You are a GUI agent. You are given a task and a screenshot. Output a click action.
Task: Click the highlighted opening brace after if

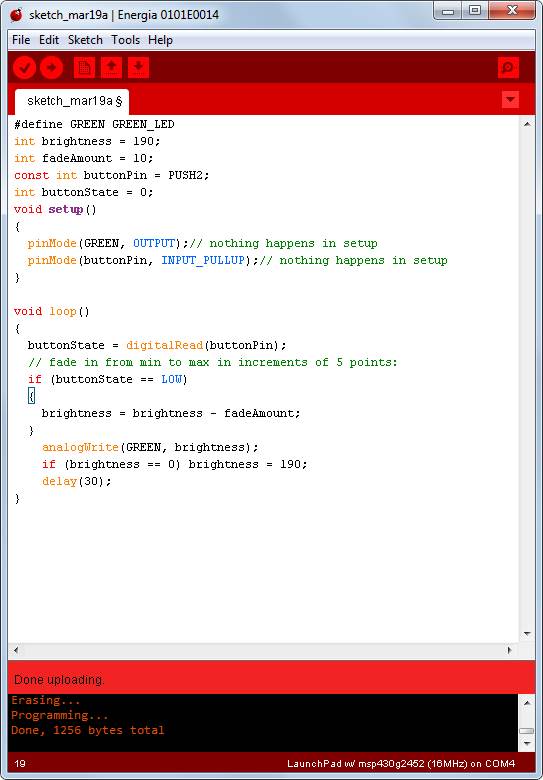[x=31, y=396]
